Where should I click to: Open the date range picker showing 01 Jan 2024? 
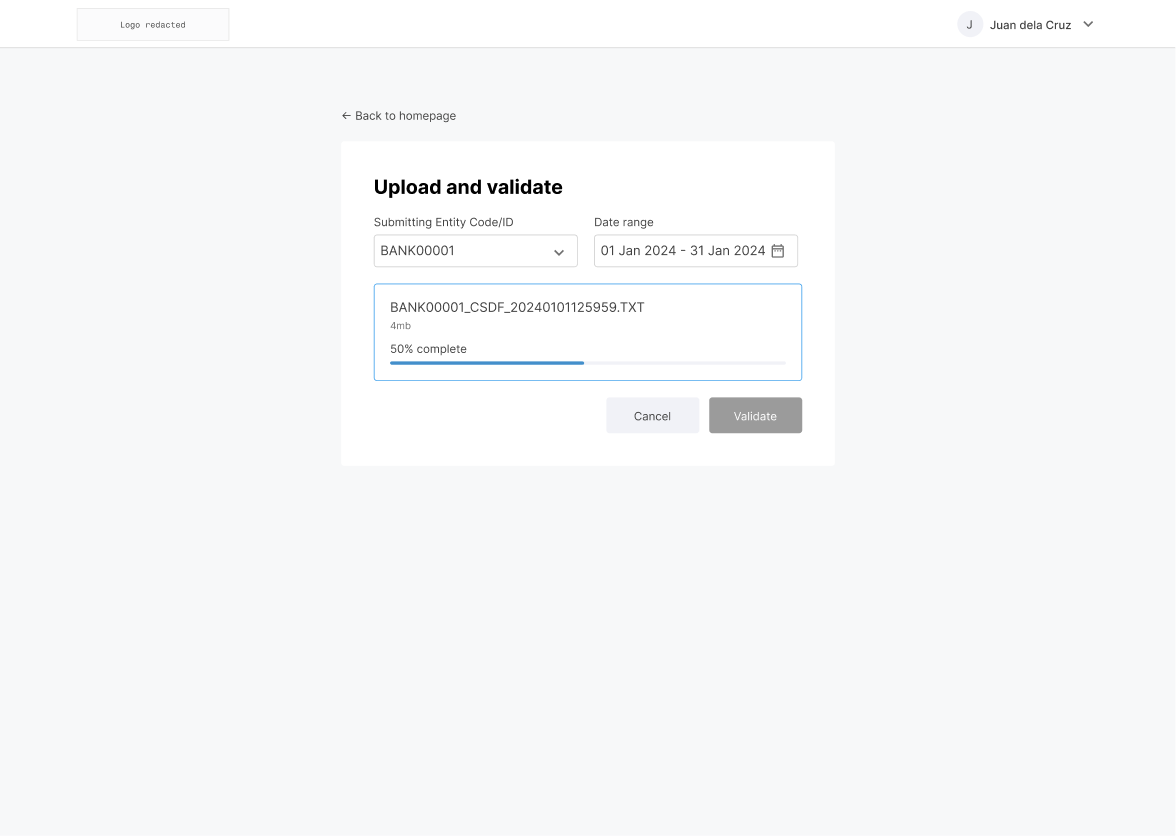(x=695, y=251)
